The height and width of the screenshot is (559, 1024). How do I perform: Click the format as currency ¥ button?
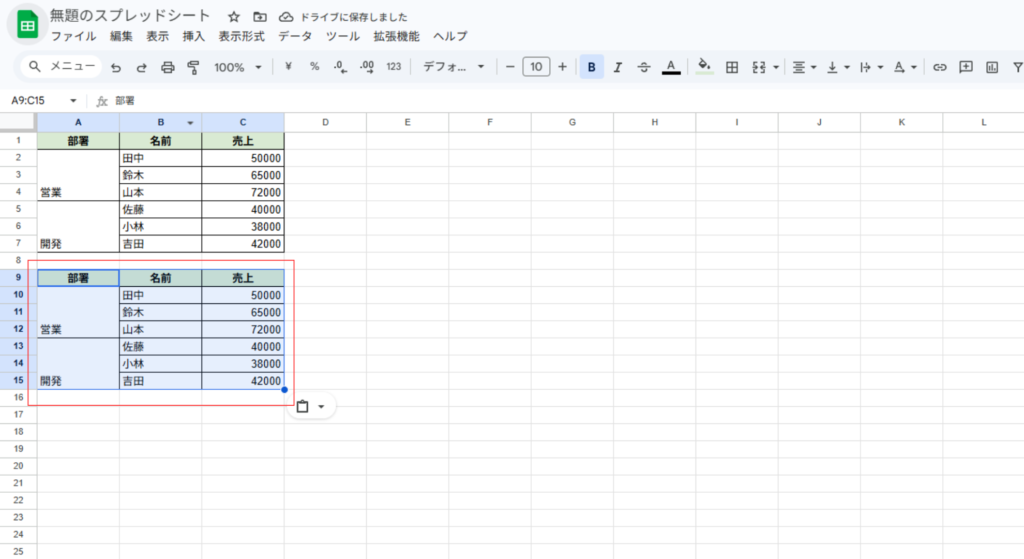coord(288,67)
